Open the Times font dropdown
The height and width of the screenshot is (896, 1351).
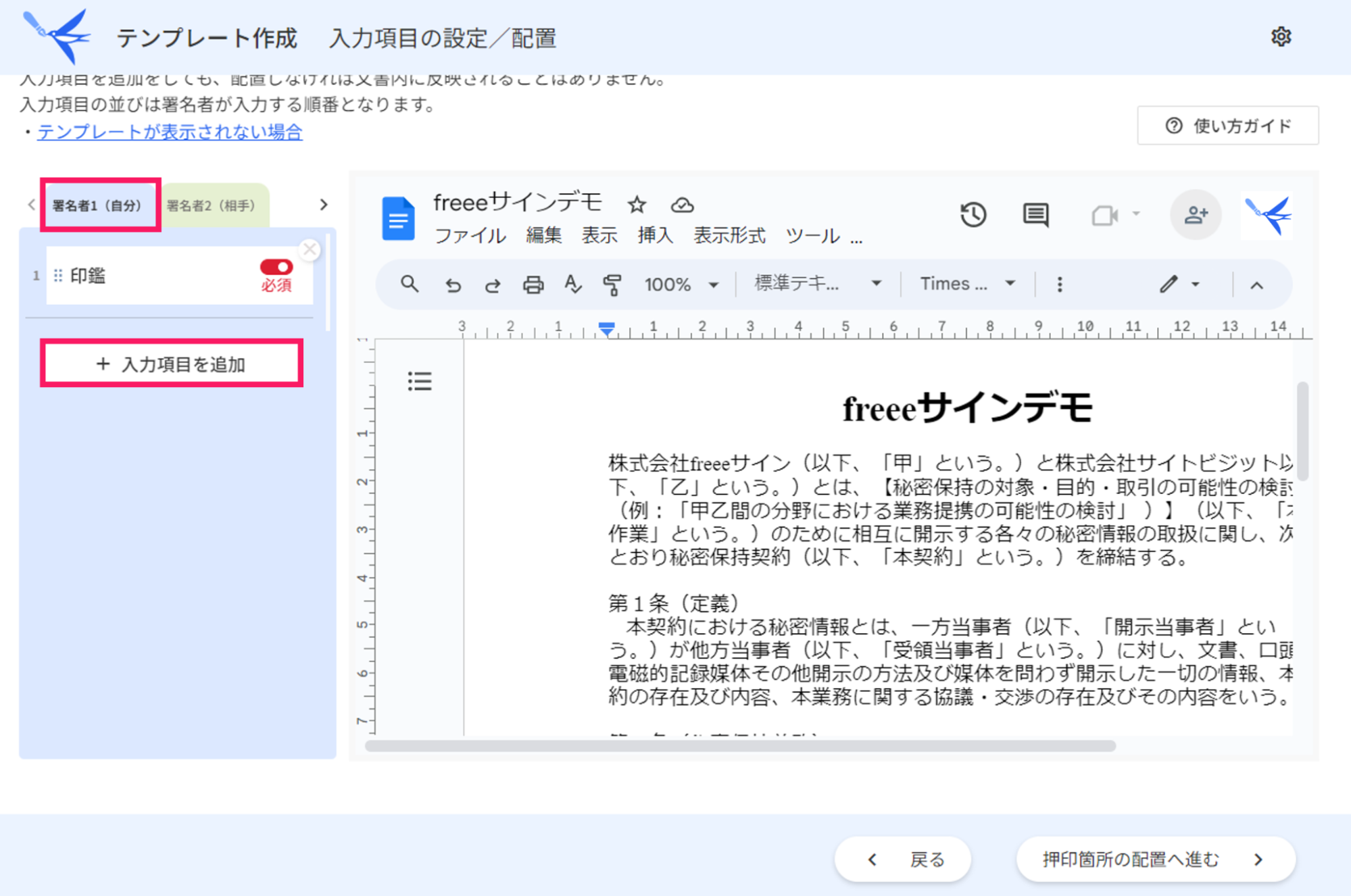(968, 284)
